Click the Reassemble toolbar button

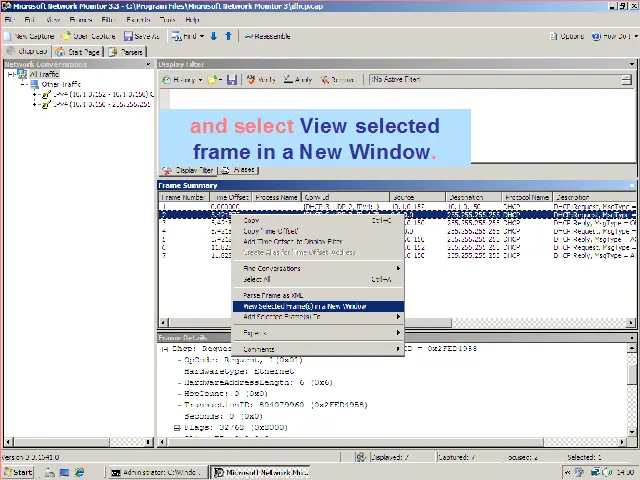click(x=267, y=36)
